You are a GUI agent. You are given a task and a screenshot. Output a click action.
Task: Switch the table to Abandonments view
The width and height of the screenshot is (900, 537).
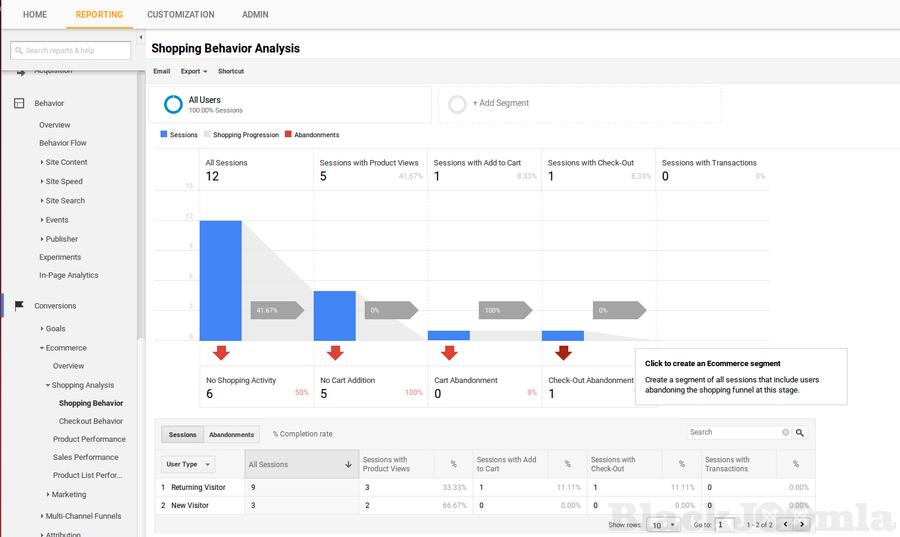coord(231,435)
